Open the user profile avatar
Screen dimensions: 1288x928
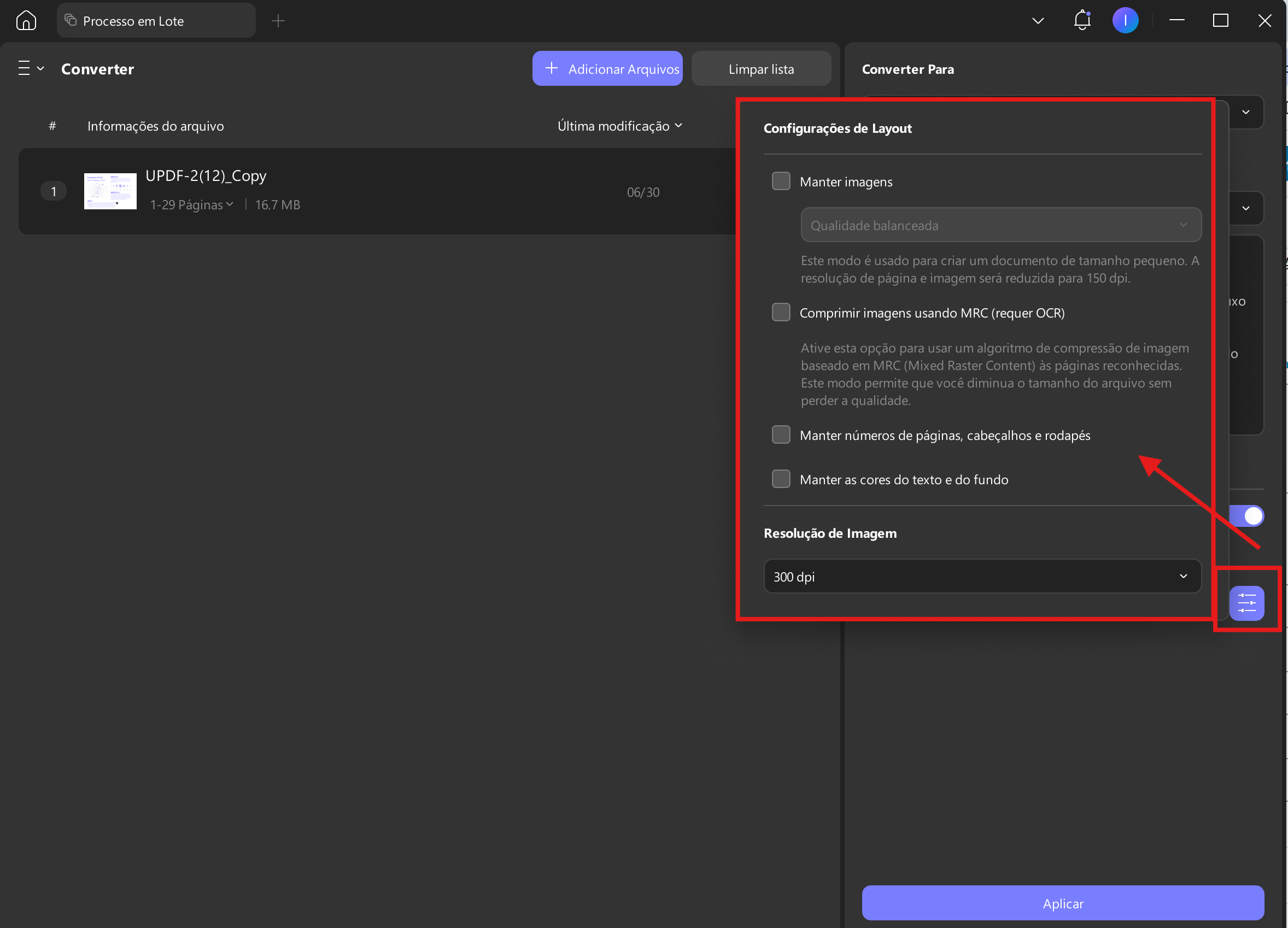pyautogui.click(x=1125, y=20)
